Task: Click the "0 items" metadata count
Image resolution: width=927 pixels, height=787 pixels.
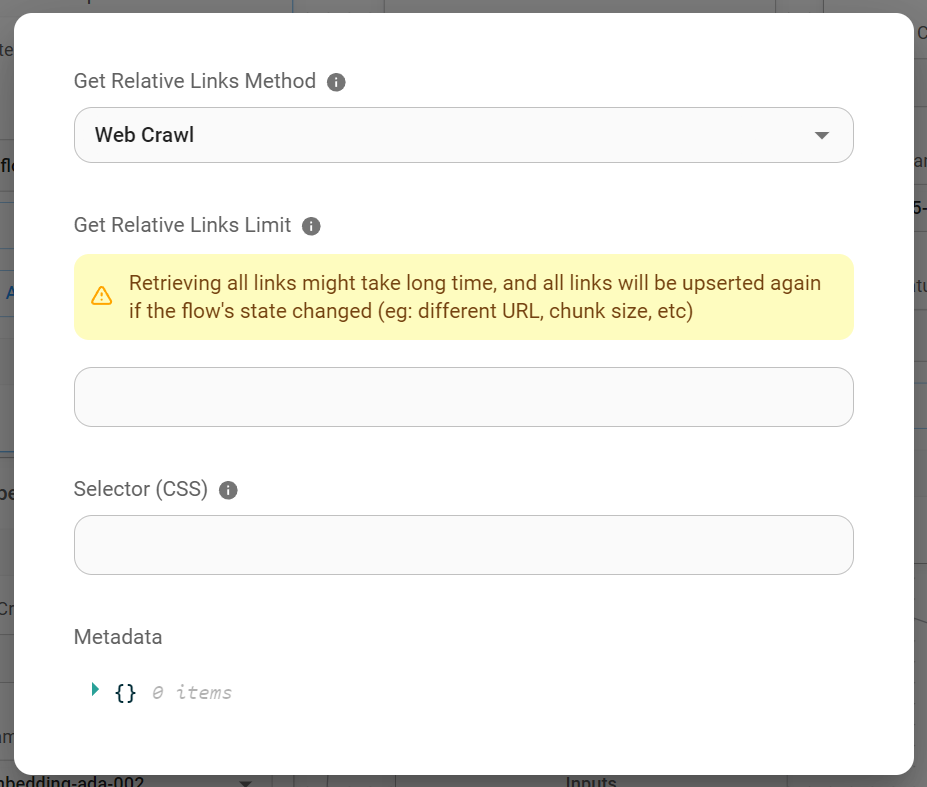Action: click(x=192, y=692)
